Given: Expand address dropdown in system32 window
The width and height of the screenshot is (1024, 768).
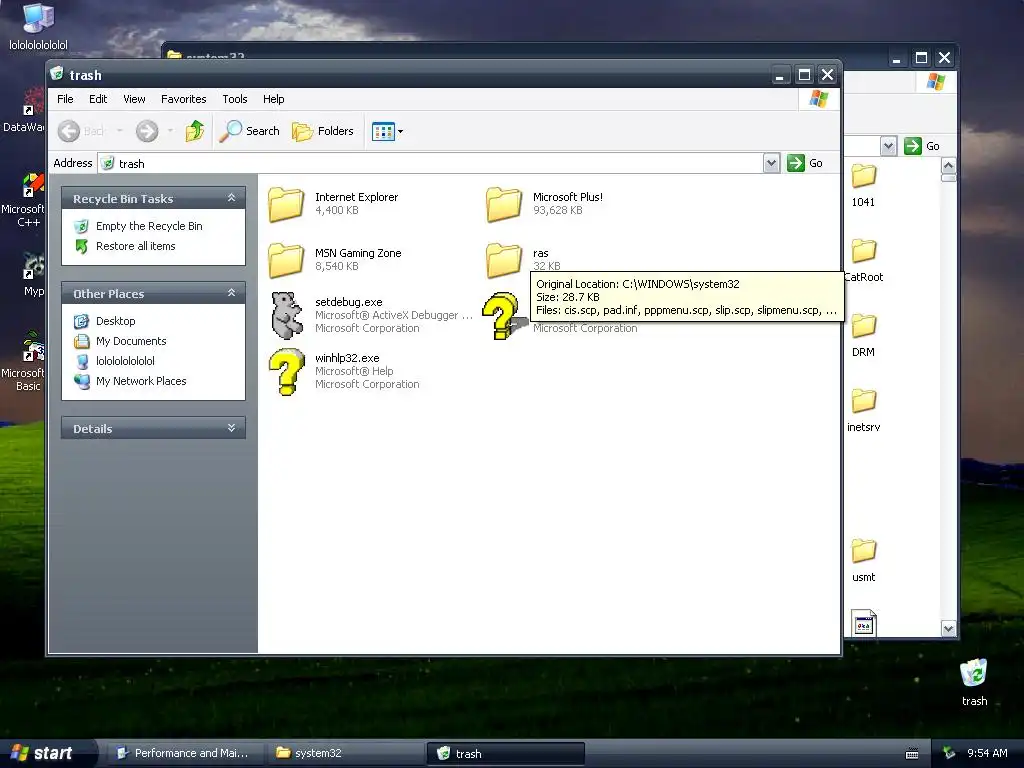Looking at the screenshot, I should point(888,146).
